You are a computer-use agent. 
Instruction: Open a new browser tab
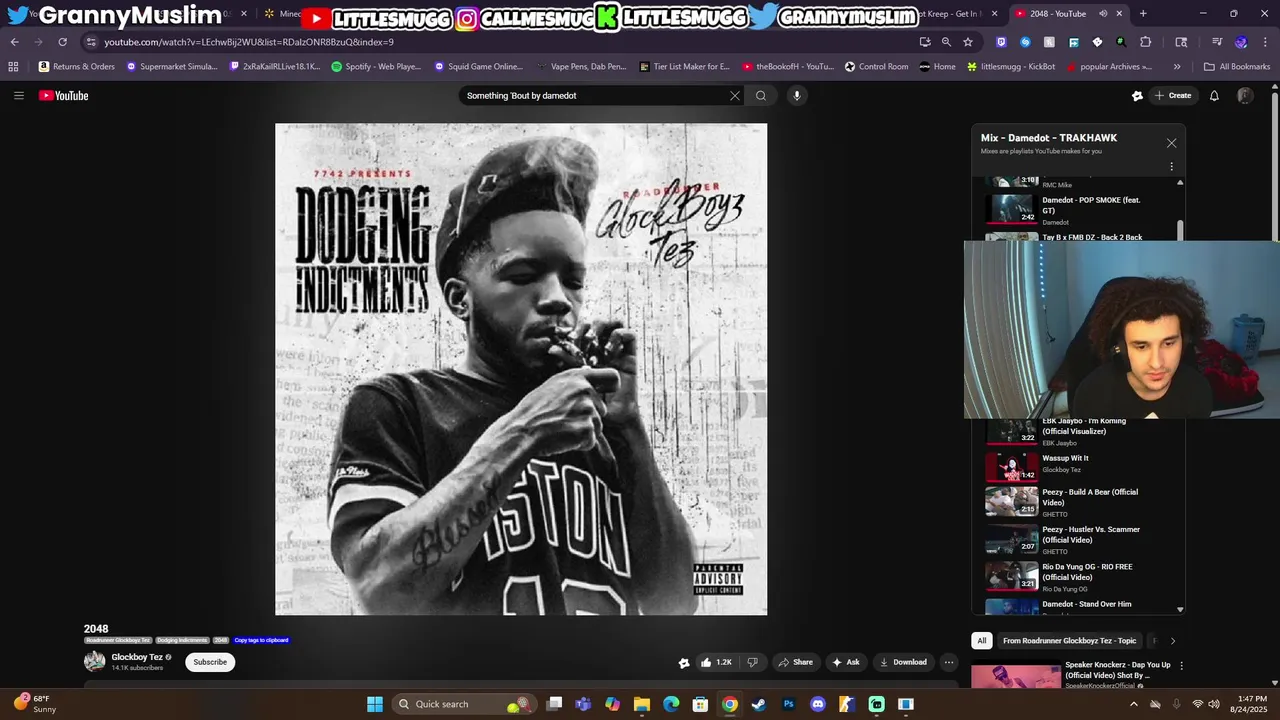pos(1143,14)
